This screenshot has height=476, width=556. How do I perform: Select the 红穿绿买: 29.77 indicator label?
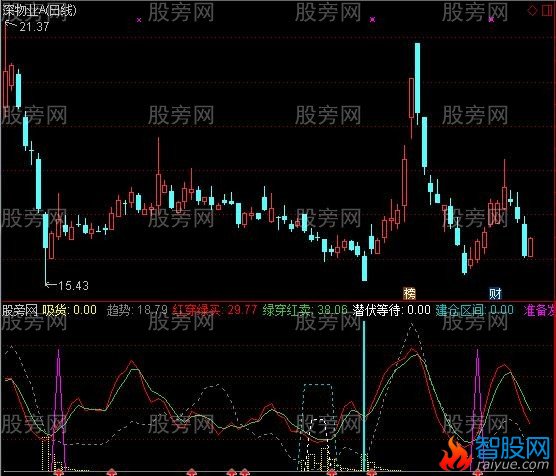point(215,310)
